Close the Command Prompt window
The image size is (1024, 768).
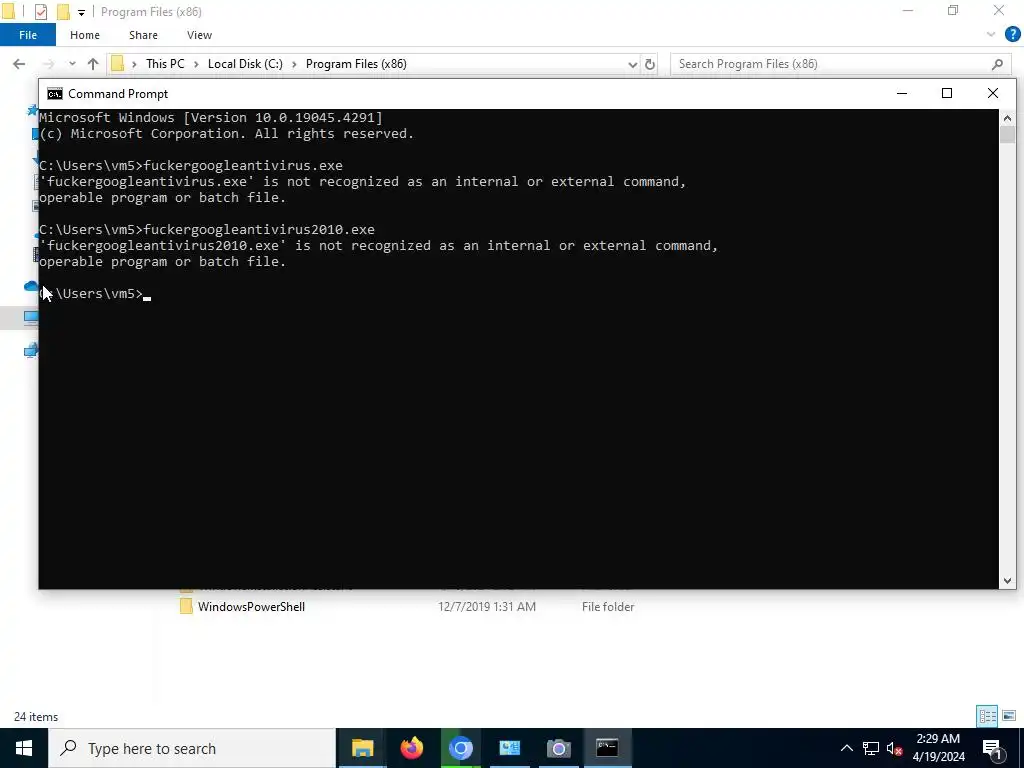[993, 93]
